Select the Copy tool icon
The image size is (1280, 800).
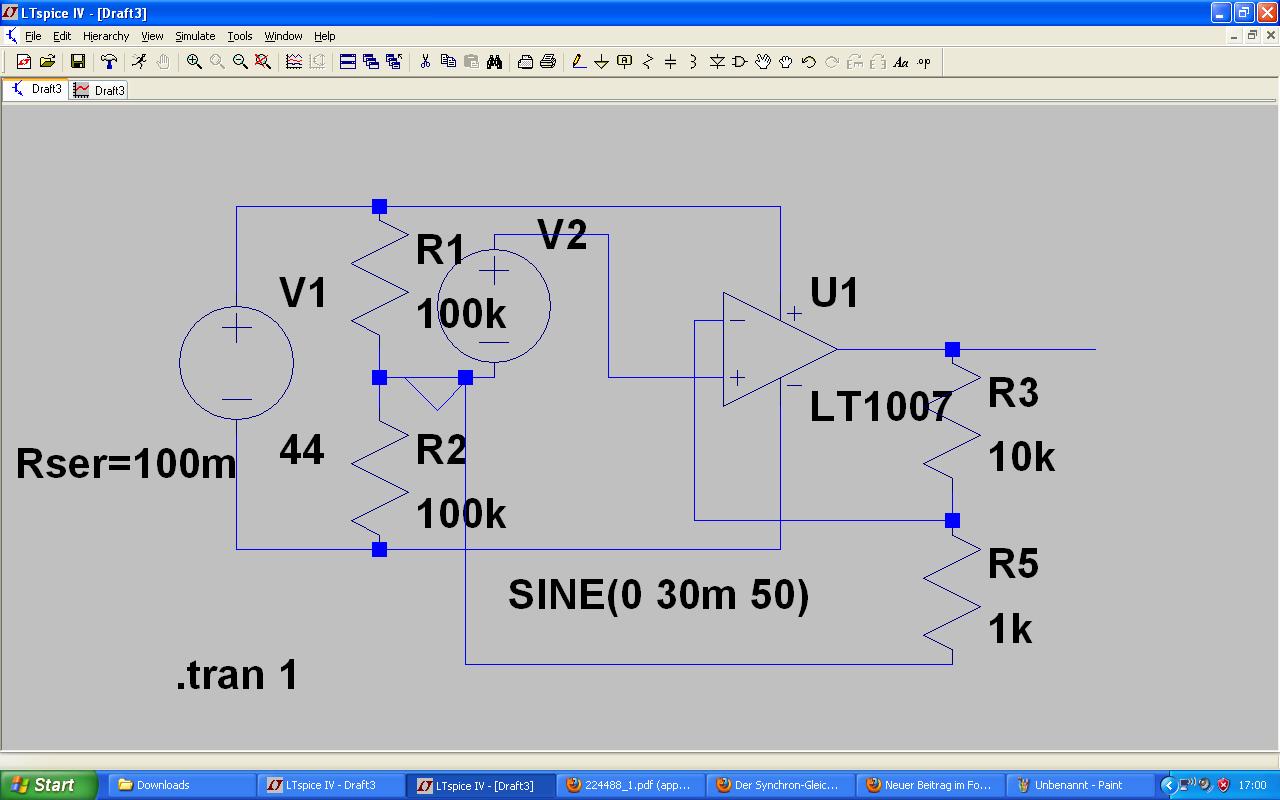(448, 62)
